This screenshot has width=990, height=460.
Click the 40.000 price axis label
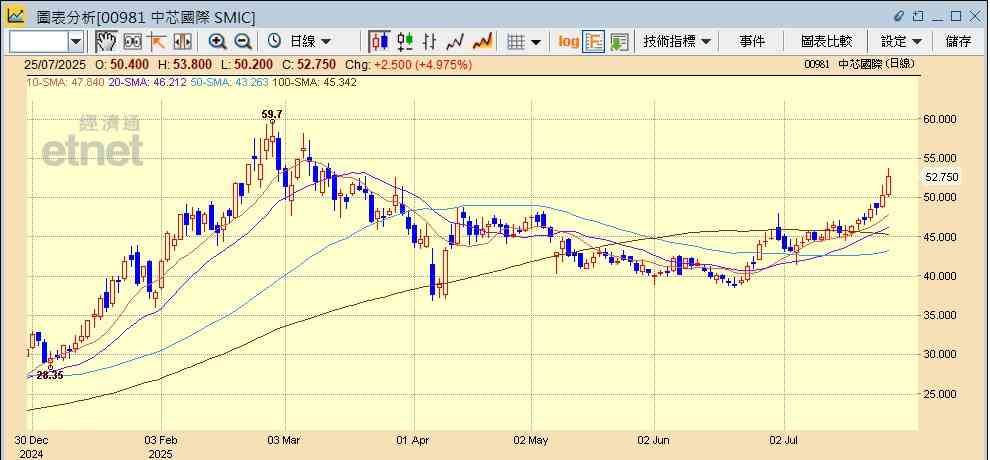(938, 276)
